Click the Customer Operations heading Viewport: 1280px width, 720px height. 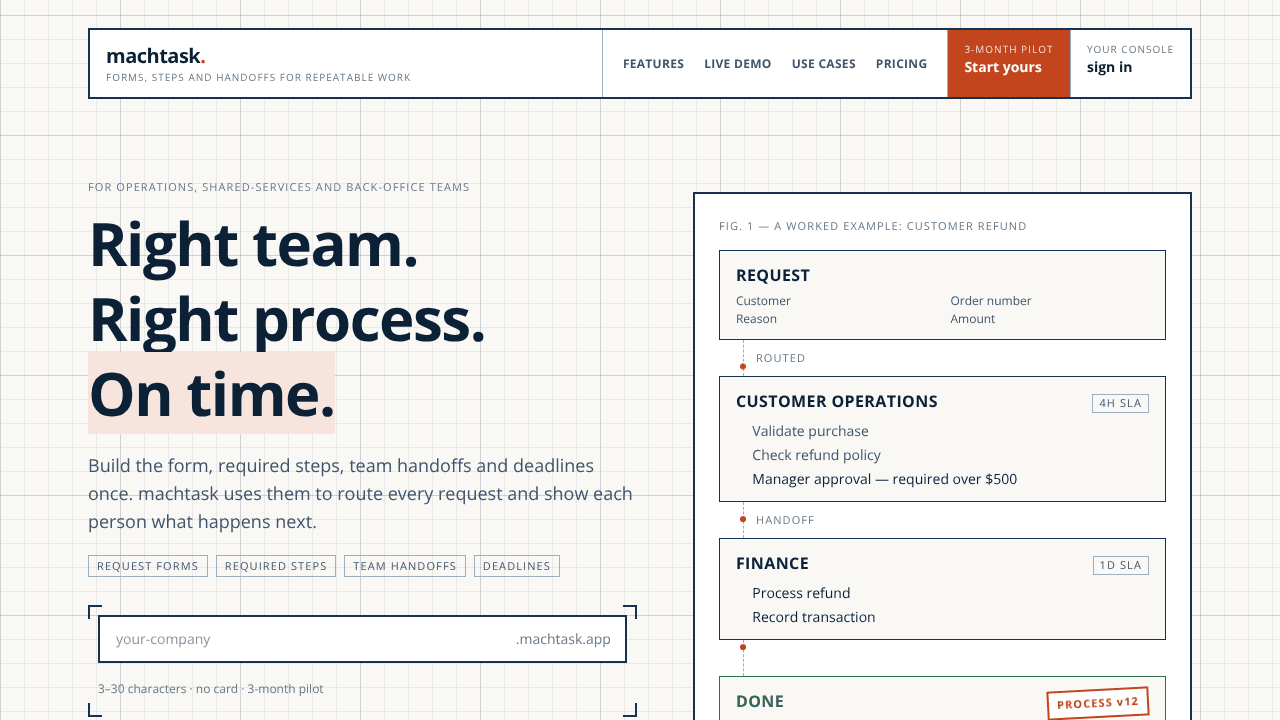click(837, 402)
